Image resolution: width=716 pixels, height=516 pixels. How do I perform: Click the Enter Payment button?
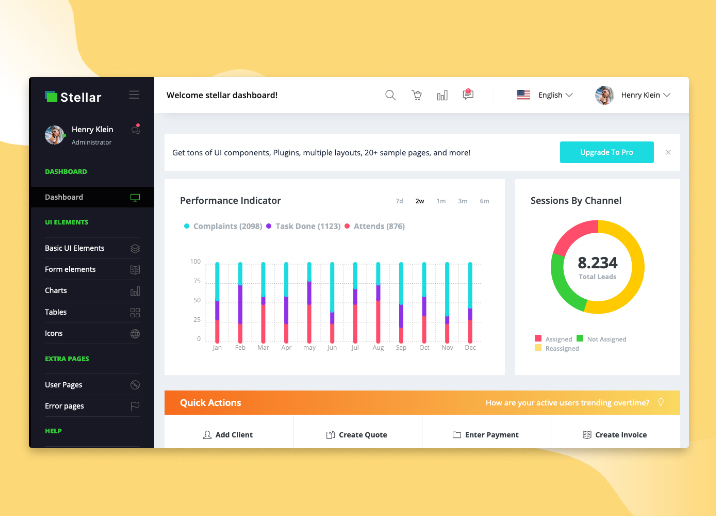pos(486,435)
